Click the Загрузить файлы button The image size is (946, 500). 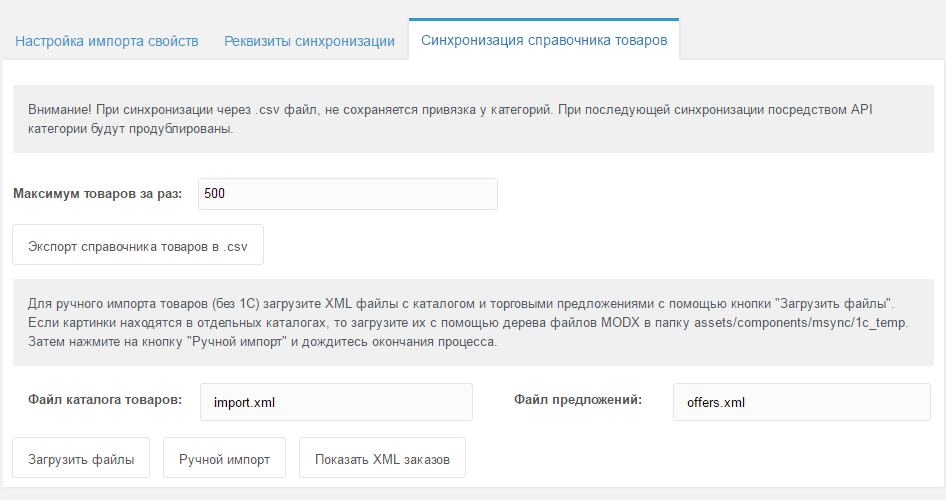[81, 458]
